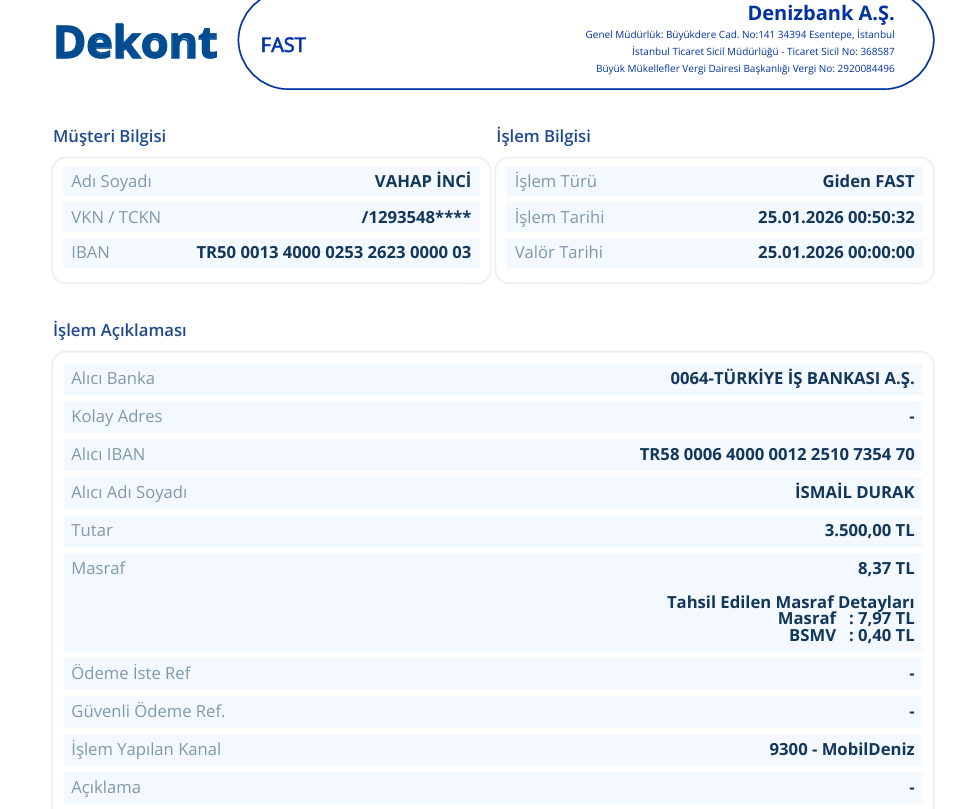Select the Valör Tarihi value 25.01.2026 00:00:00
957x809 pixels.
(836, 253)
